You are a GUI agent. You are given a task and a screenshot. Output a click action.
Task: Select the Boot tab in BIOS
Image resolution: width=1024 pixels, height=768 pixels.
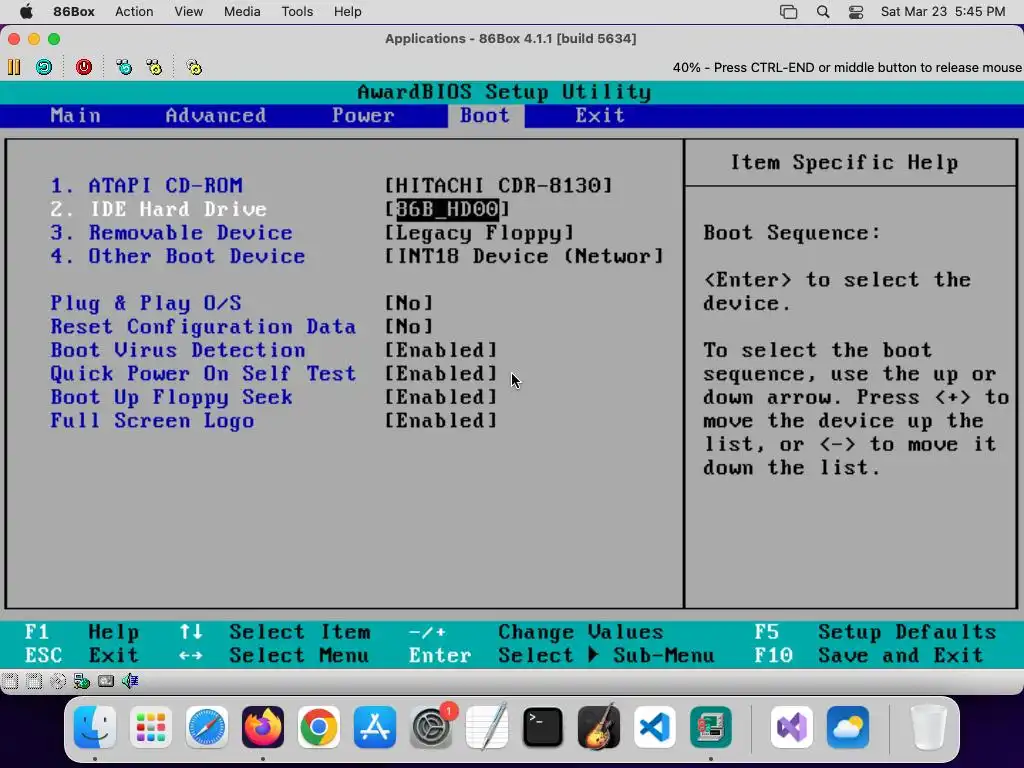click(485, 116)
